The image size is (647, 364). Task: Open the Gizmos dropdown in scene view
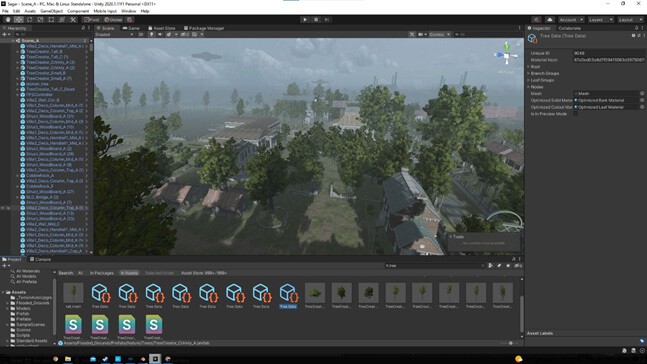coord(439,35)
